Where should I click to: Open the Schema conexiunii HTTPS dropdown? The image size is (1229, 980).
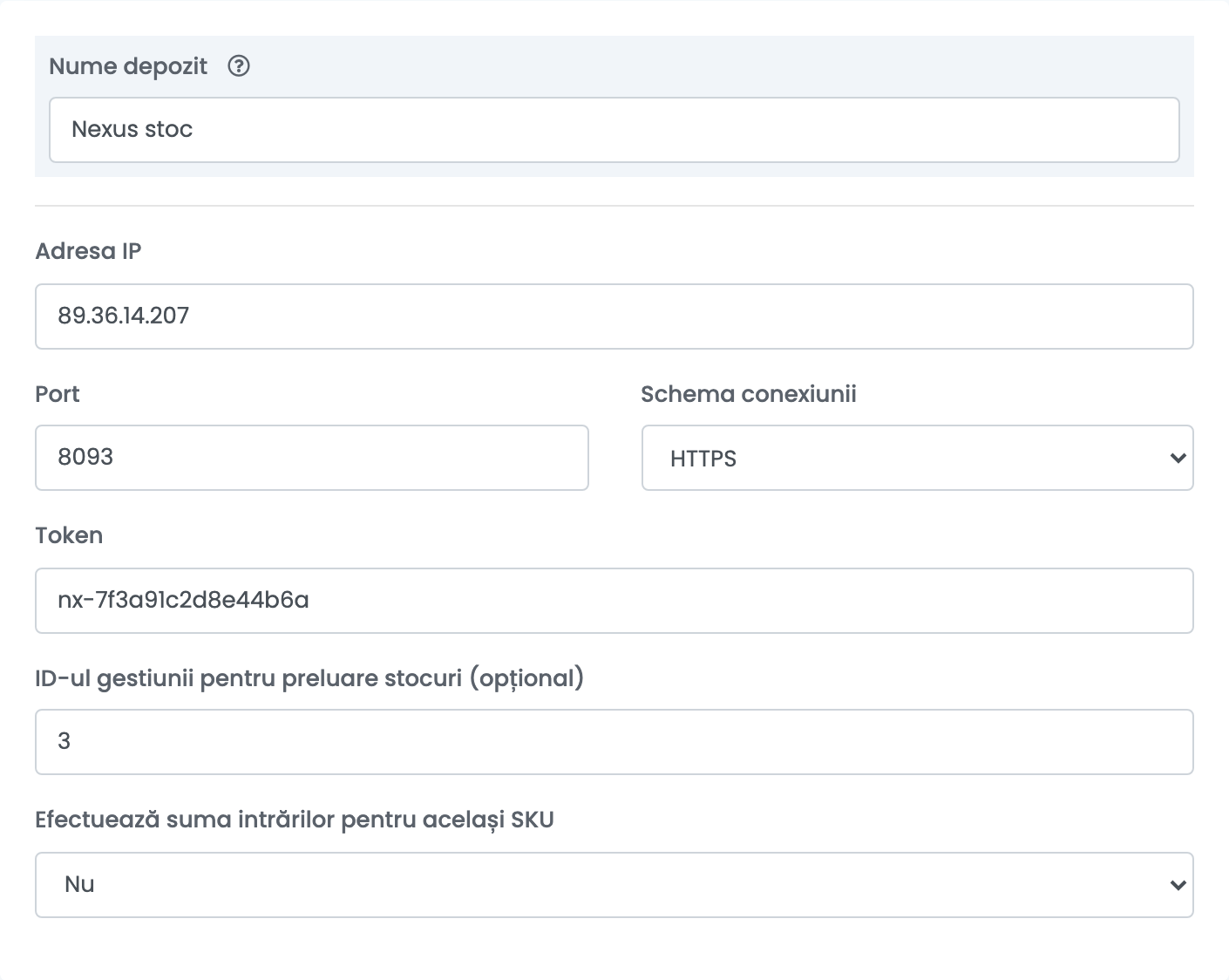[918, 458]
